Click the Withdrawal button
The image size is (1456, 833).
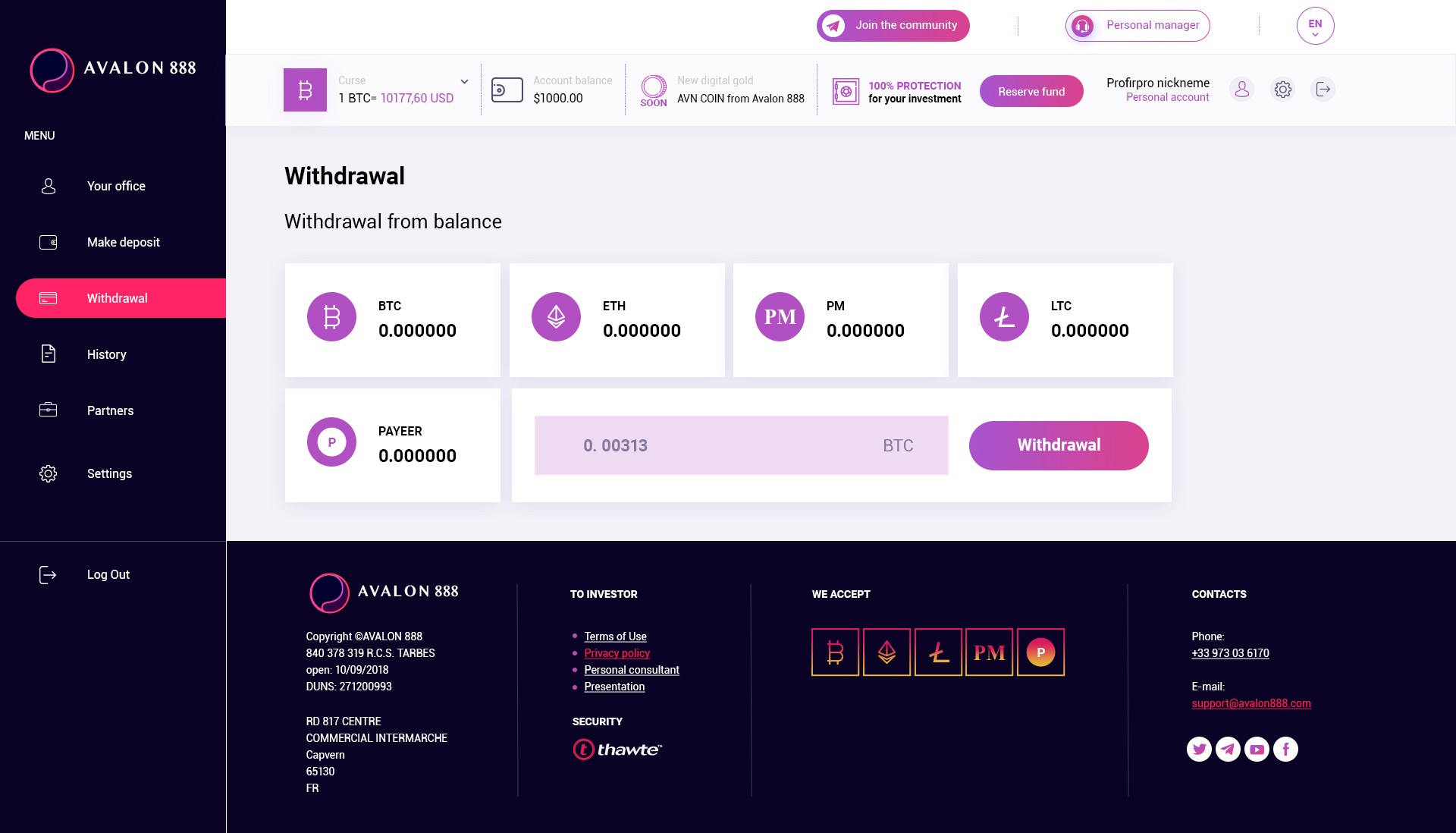coord(1059,445)
